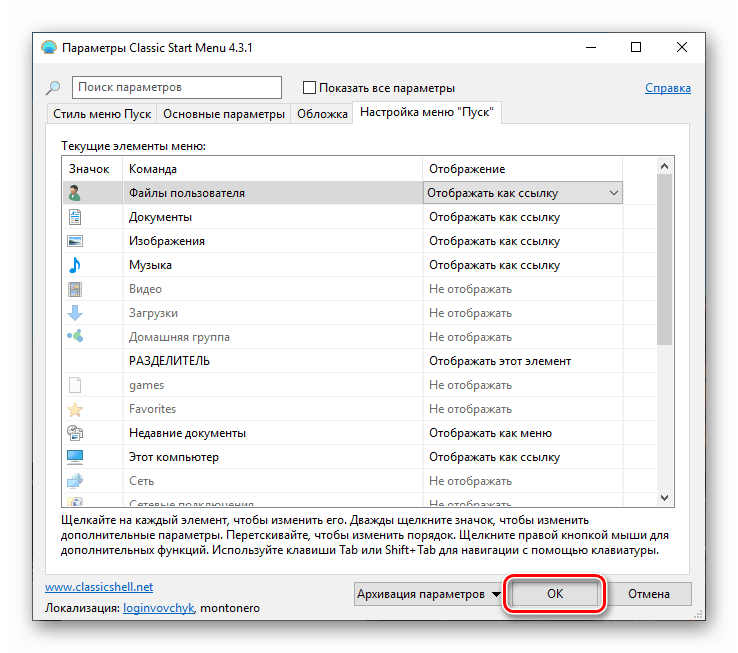Focus the Поиск параметров search field
738x653 pixels.
[x=176, y=88]
